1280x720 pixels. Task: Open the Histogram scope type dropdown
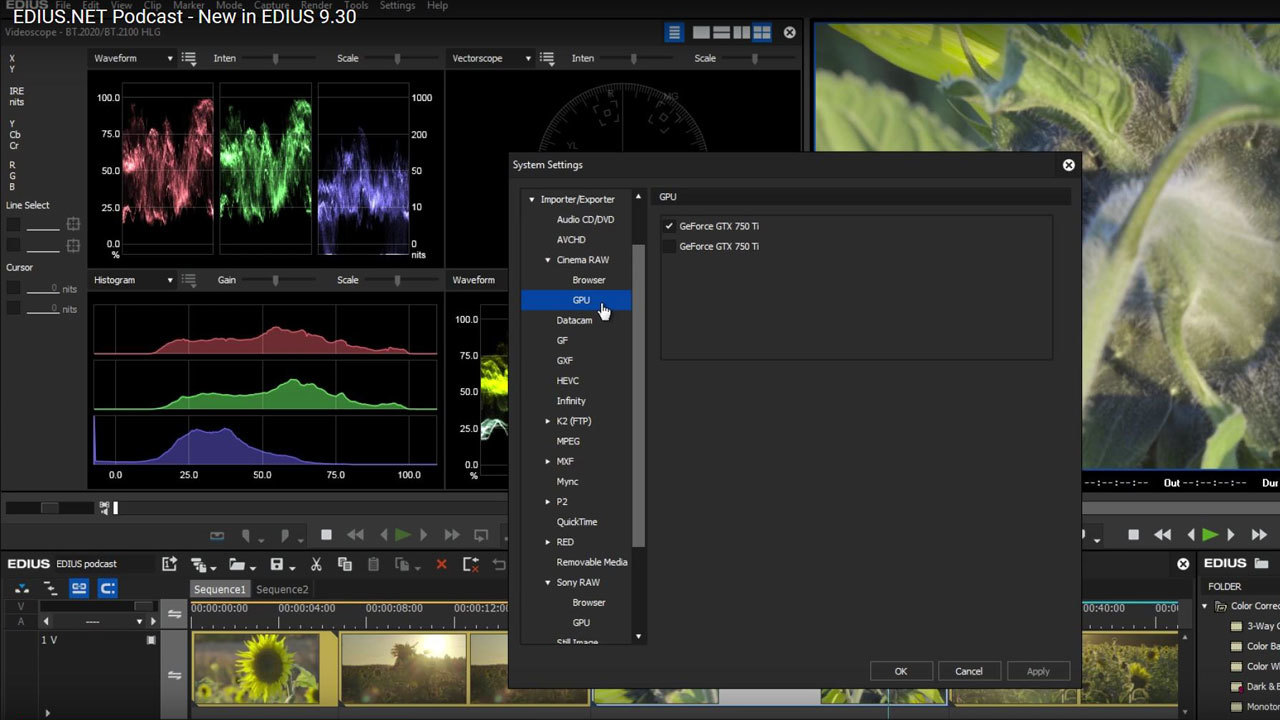[x=133, y=280]
